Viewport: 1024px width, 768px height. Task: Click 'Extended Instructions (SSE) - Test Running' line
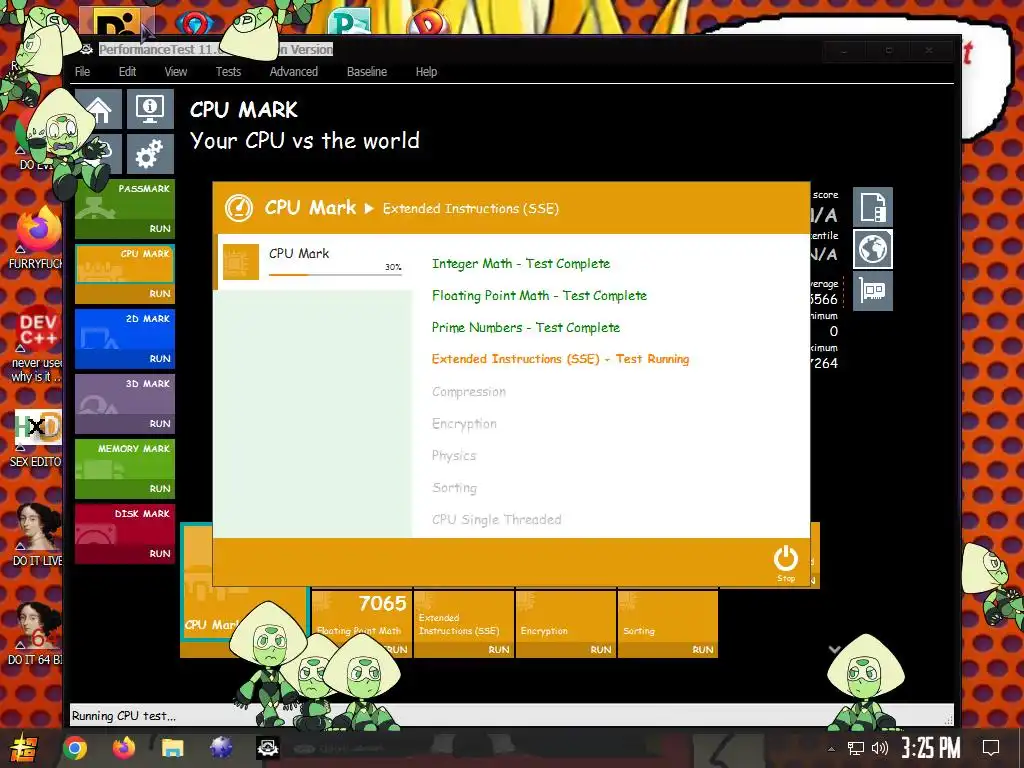560,359
